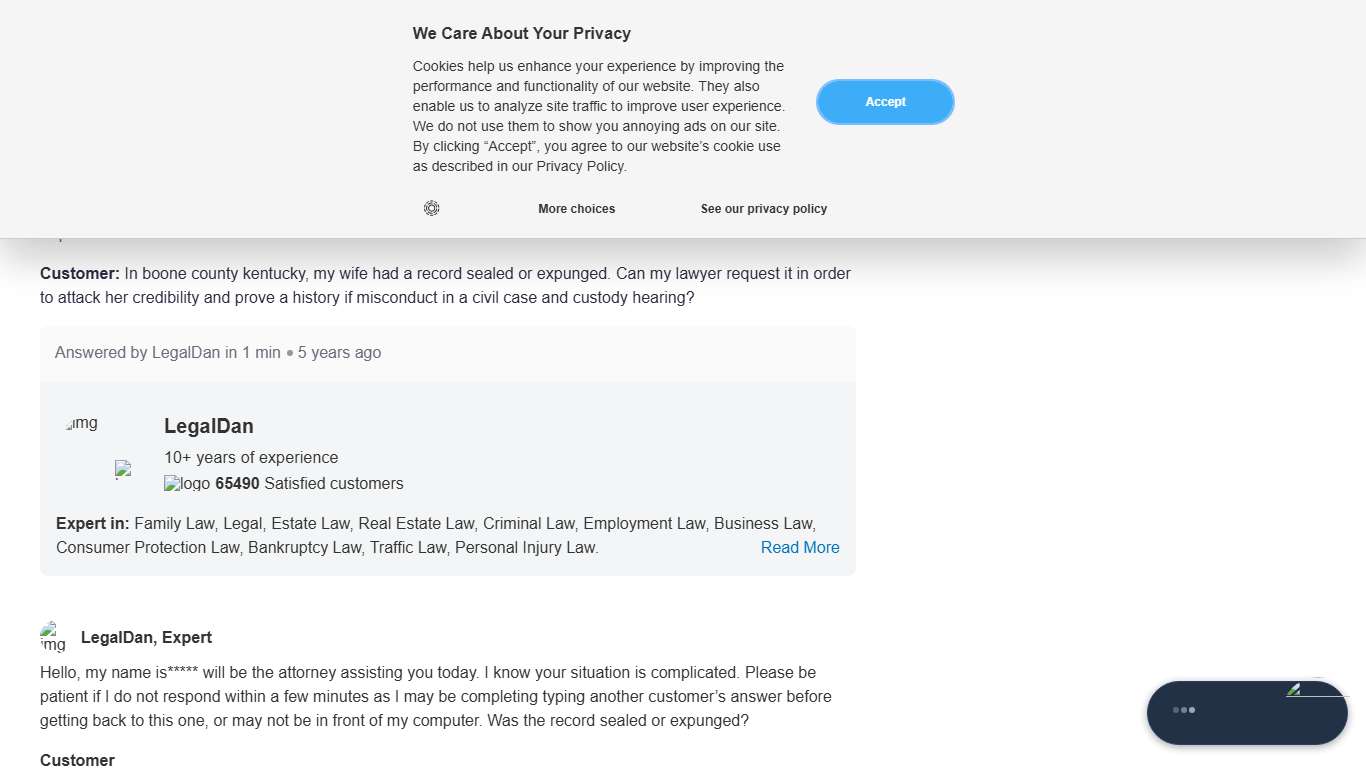
Task: Click the We Care About Your Privacy heading
Action: [x=521, y=34]
